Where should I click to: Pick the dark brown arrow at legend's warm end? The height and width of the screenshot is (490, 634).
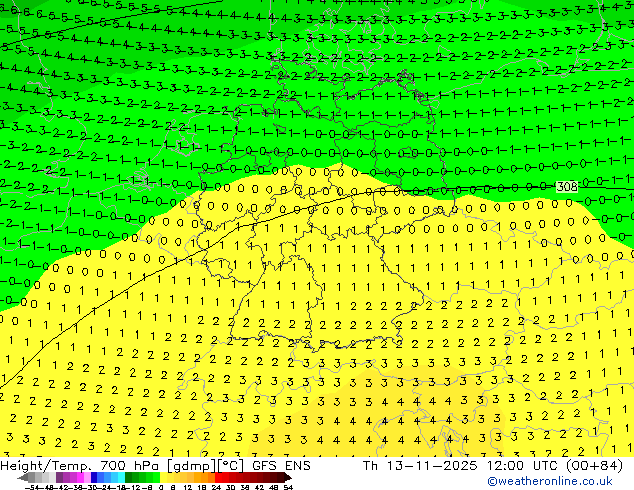(288, 477)
